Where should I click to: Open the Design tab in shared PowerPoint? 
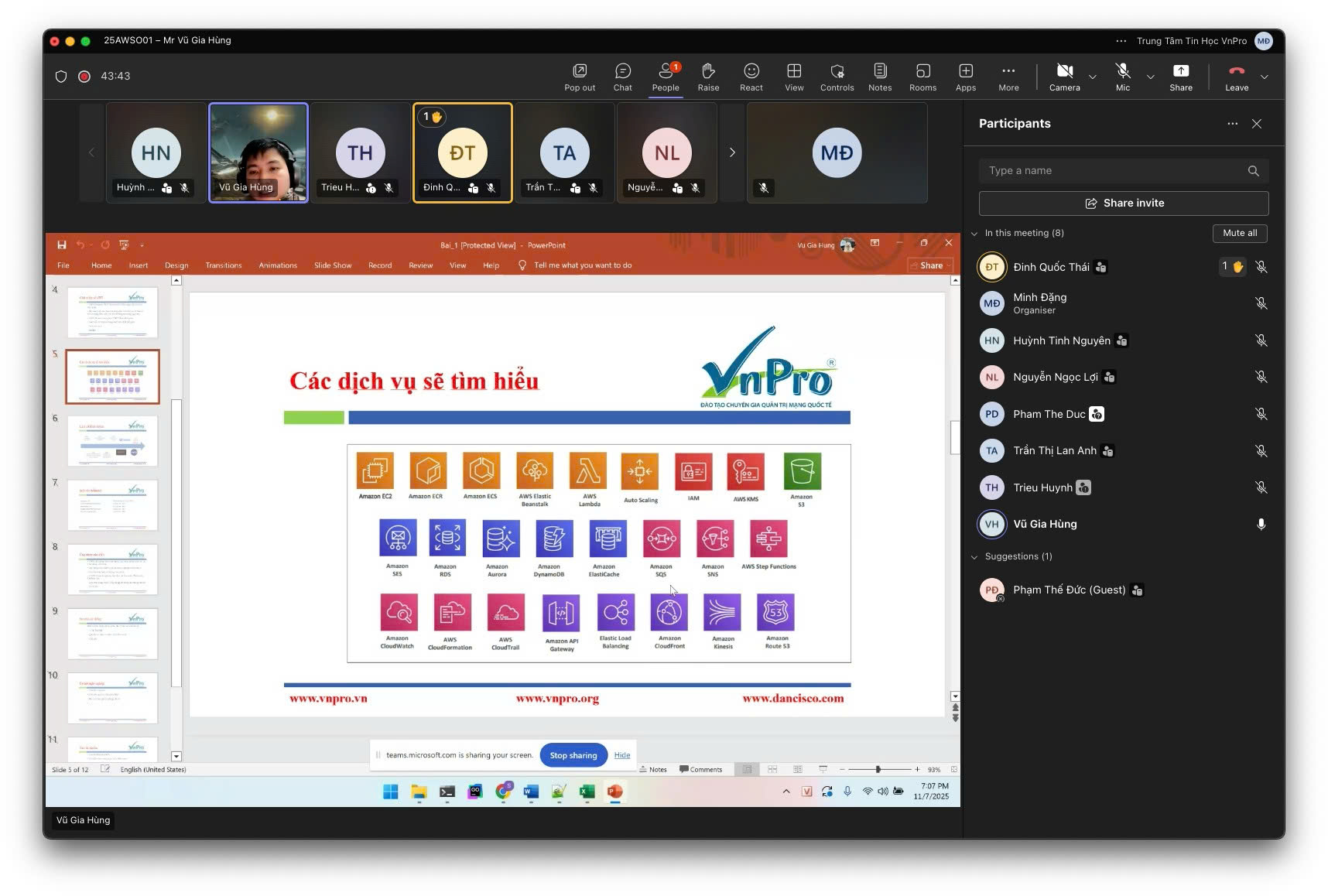(x=176, y=265)
